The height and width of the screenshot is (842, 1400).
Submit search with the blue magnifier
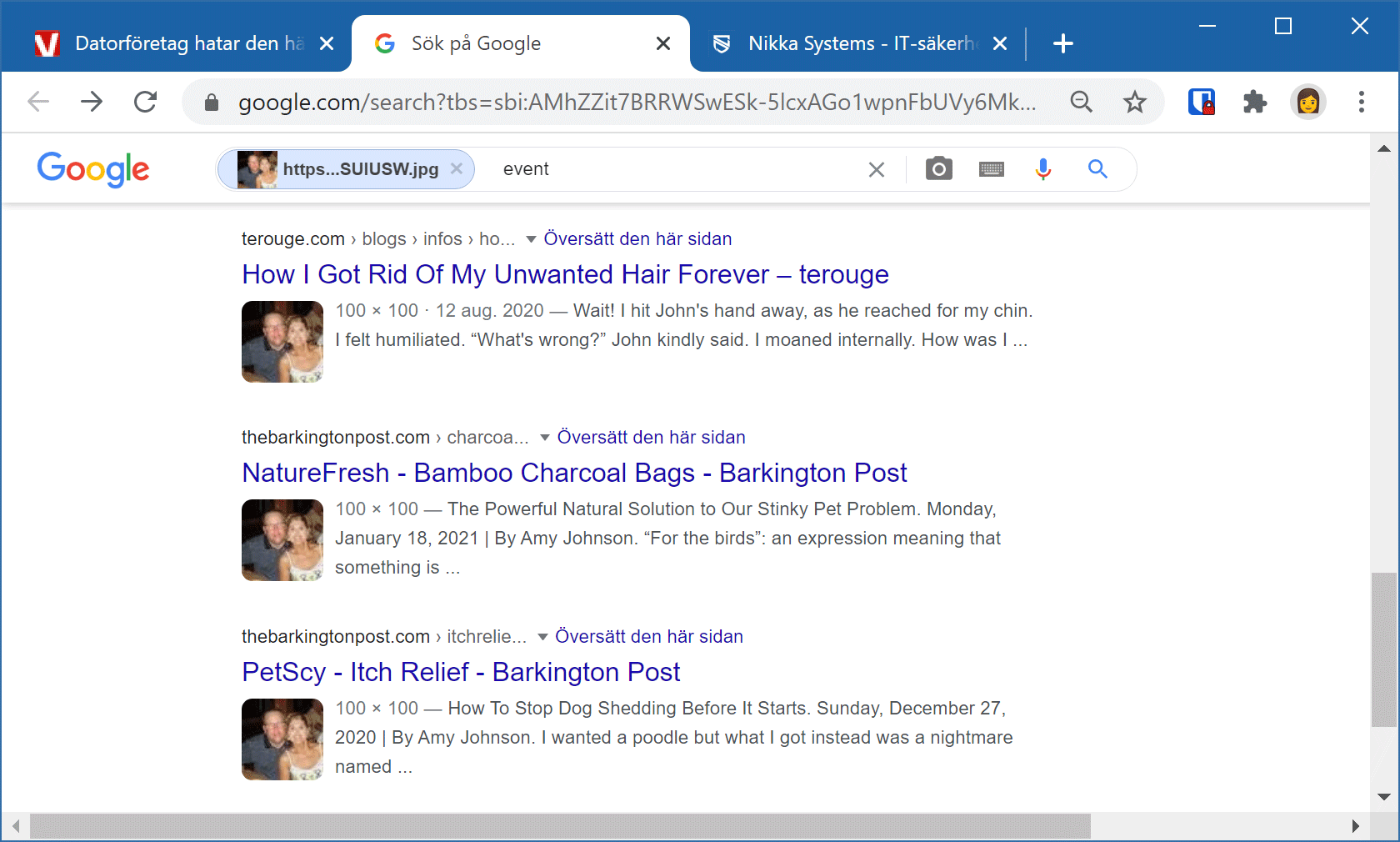tap(1098, 169)
